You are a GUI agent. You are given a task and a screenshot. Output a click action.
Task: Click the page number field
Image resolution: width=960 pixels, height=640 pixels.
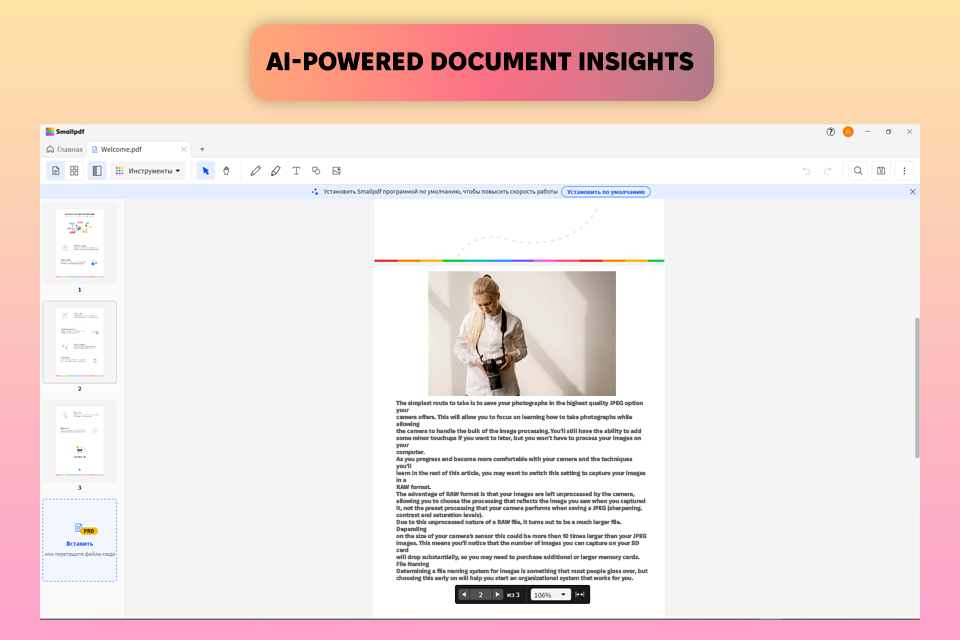(x=481, y=595)
